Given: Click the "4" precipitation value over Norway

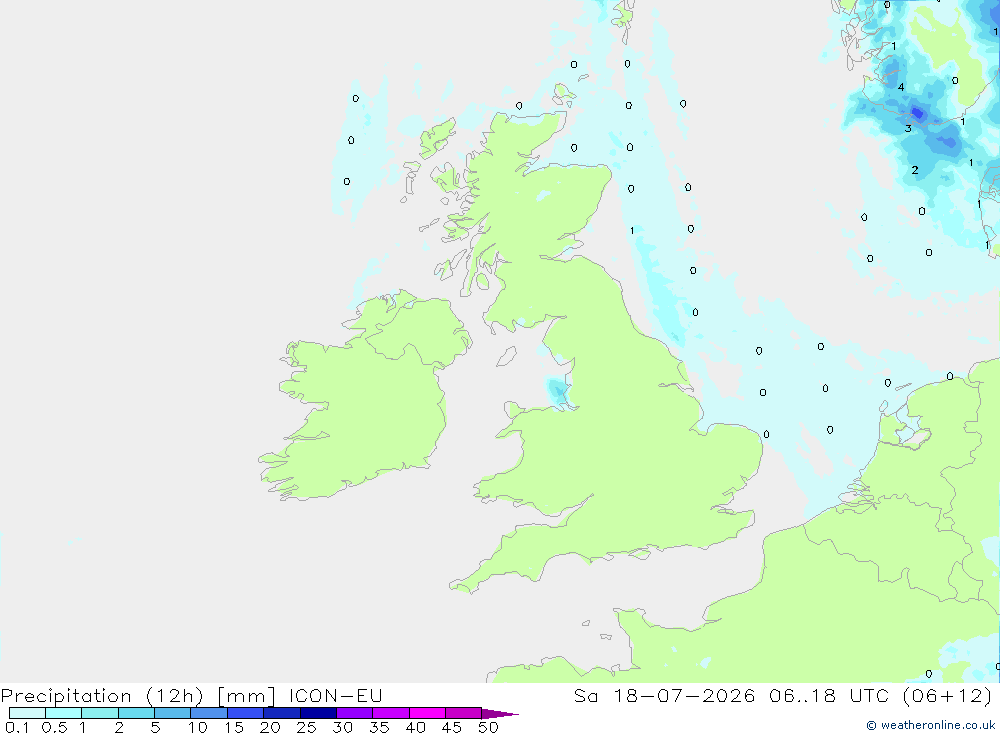Looking at the screenshot, I should [x=901, y=87].
